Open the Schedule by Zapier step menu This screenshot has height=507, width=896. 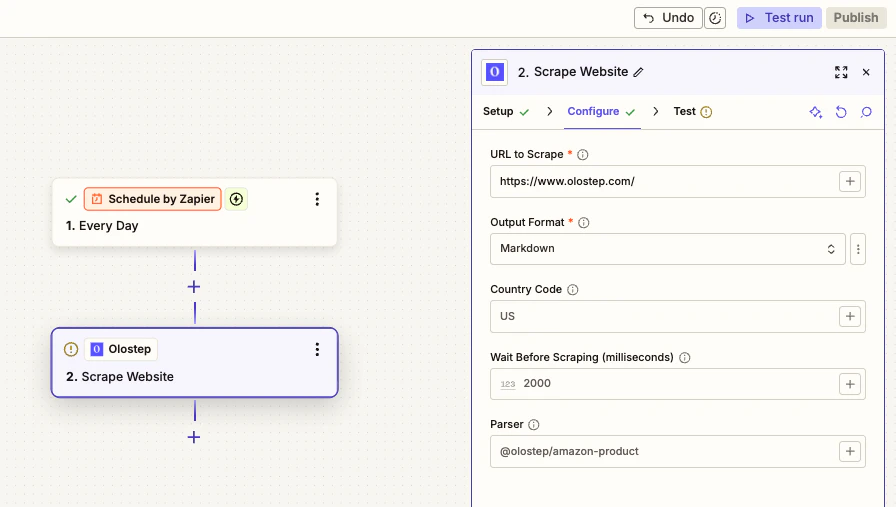[x=317, y=199]
